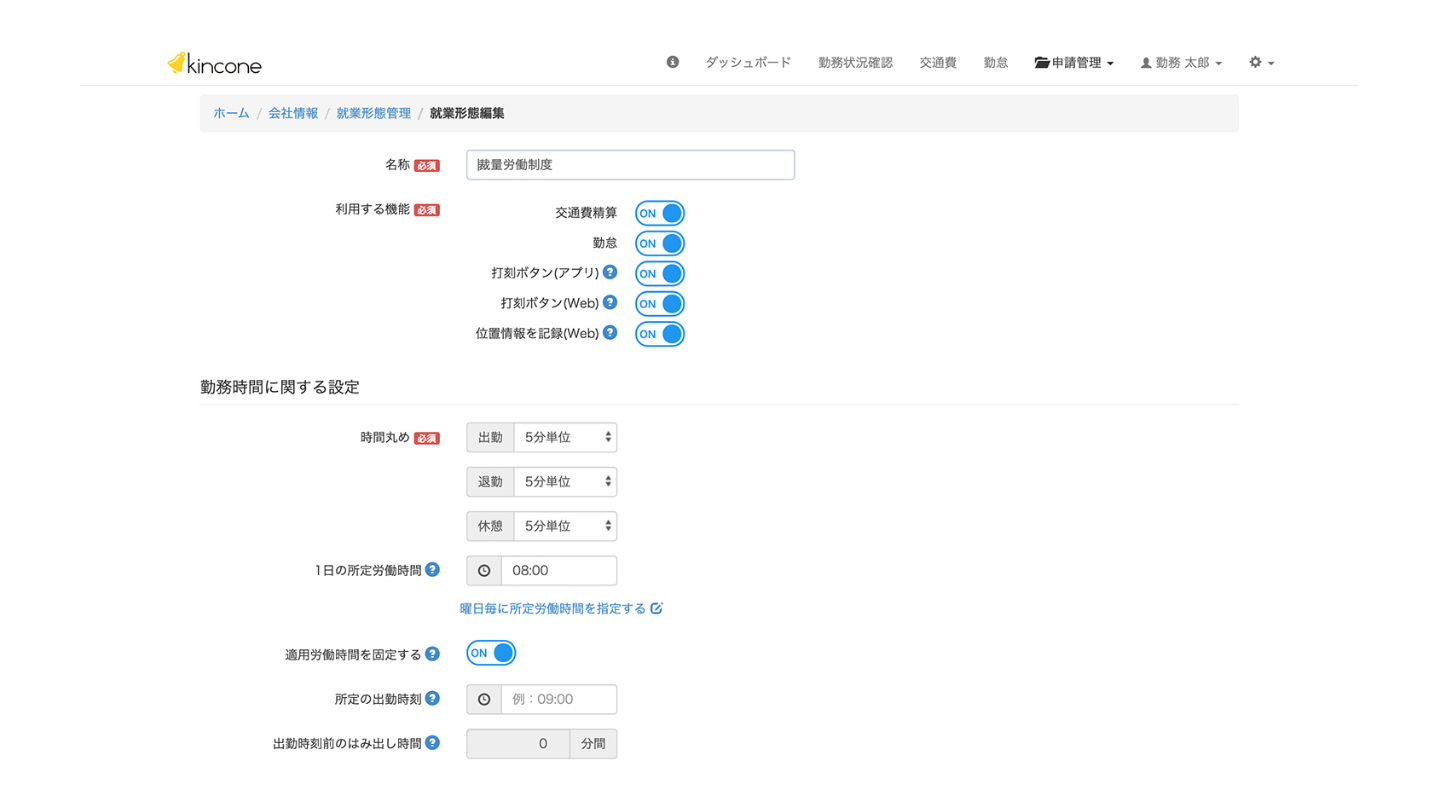Click help icon next to 打刻ボタン(Web)

coord(610,302)
